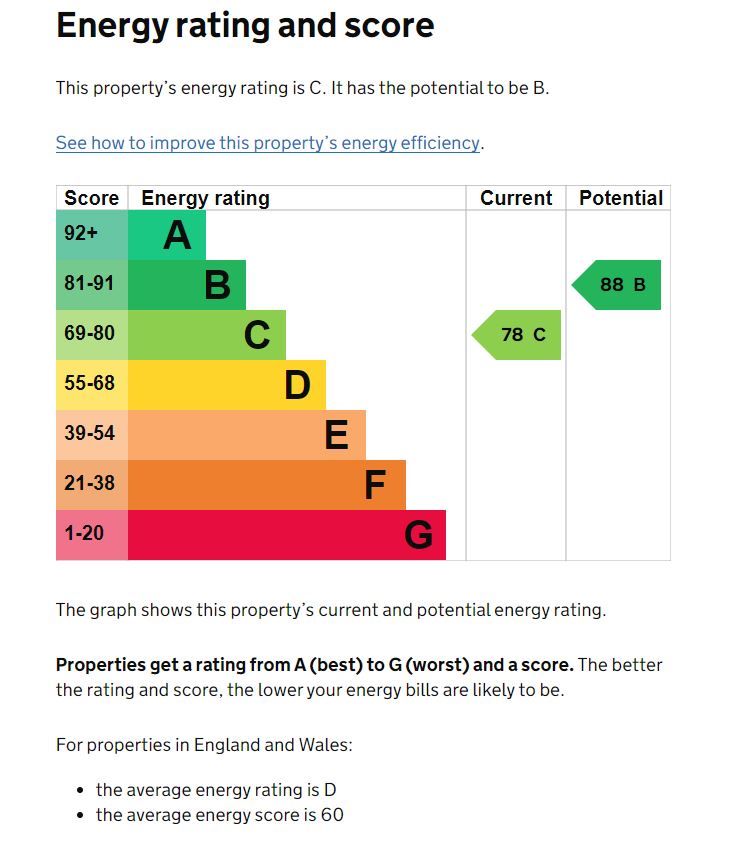Open the improve energy efficiency link

click(x=268, y=143)
